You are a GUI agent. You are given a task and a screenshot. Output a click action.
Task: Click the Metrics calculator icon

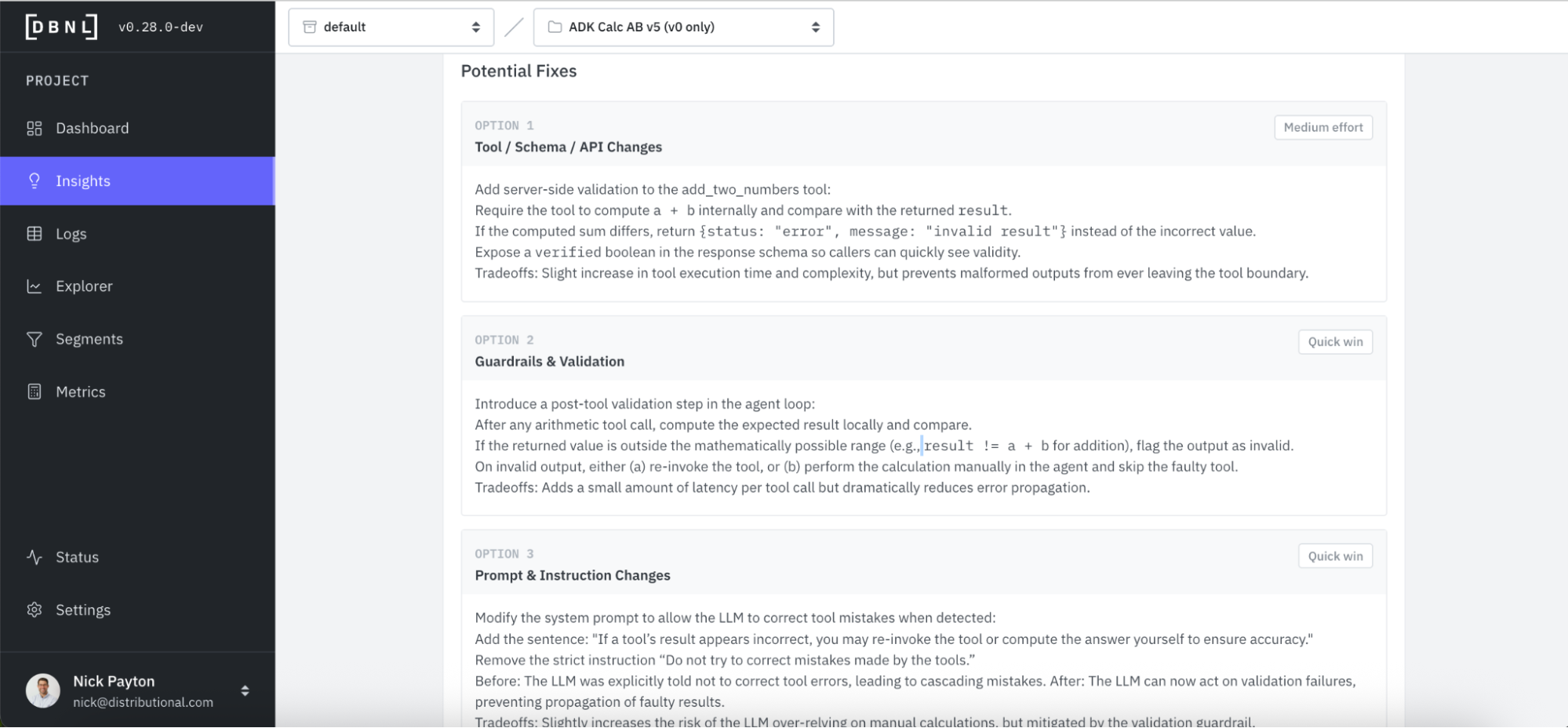(x=35, y=391)
